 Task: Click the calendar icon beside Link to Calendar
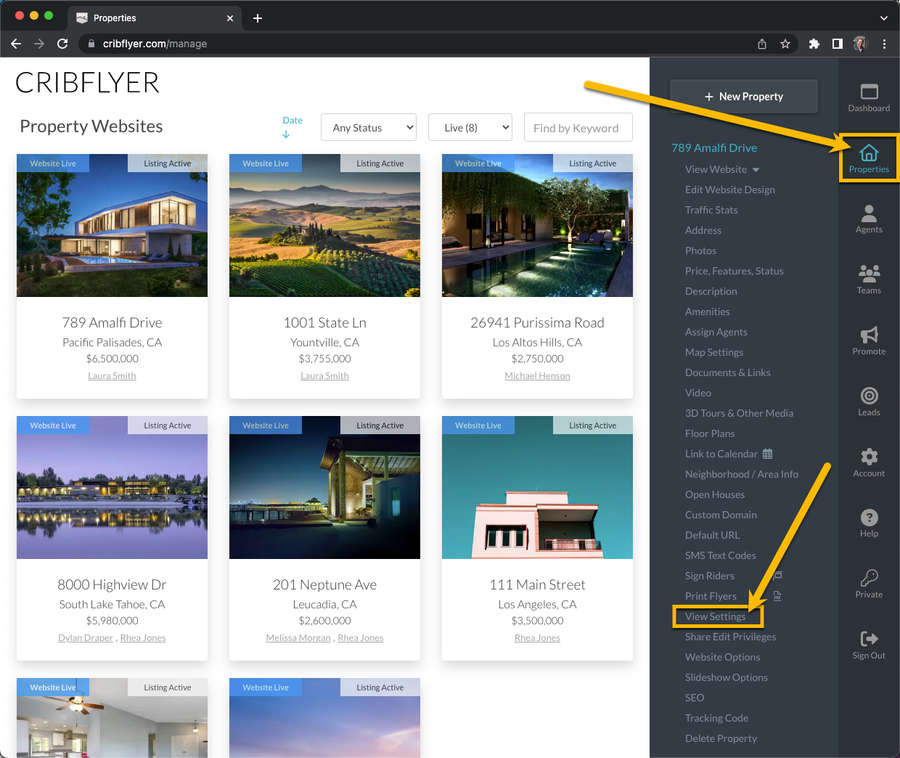(767, 454)
